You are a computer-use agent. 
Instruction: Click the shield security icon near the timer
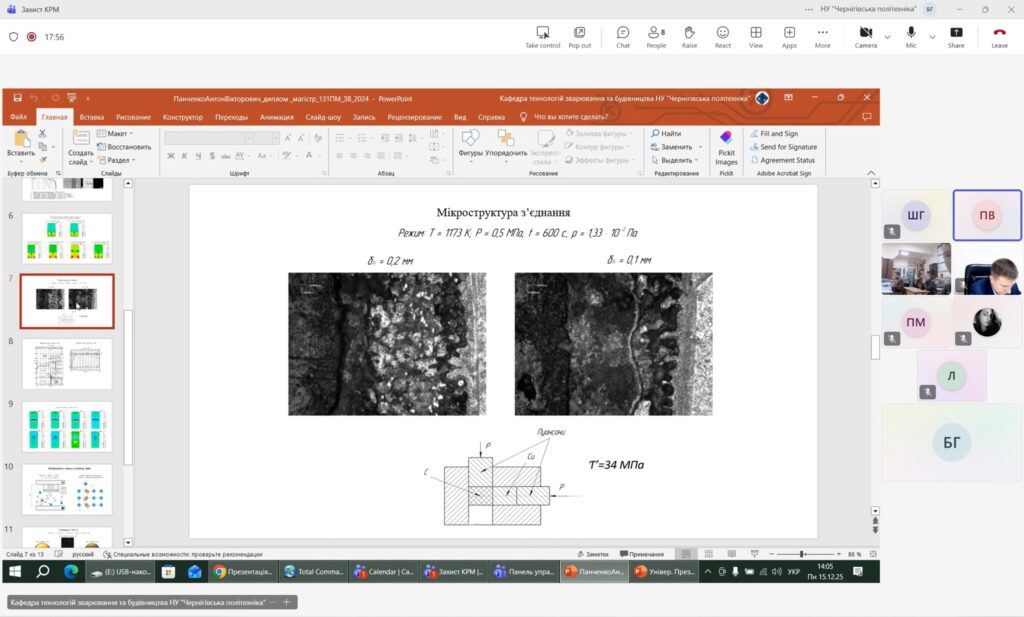[x=14, y=37]
